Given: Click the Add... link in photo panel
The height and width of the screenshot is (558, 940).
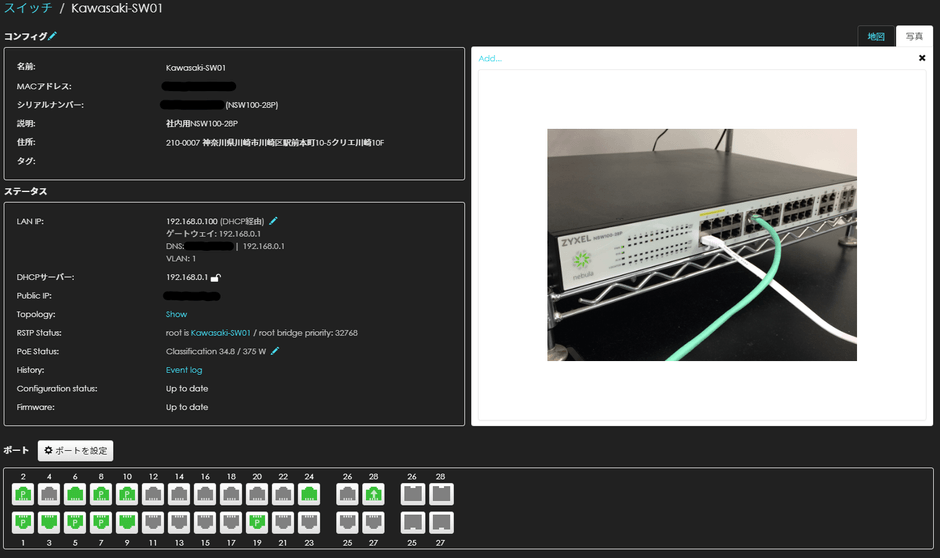Looking at the screenshot, I should coord(490,58).
